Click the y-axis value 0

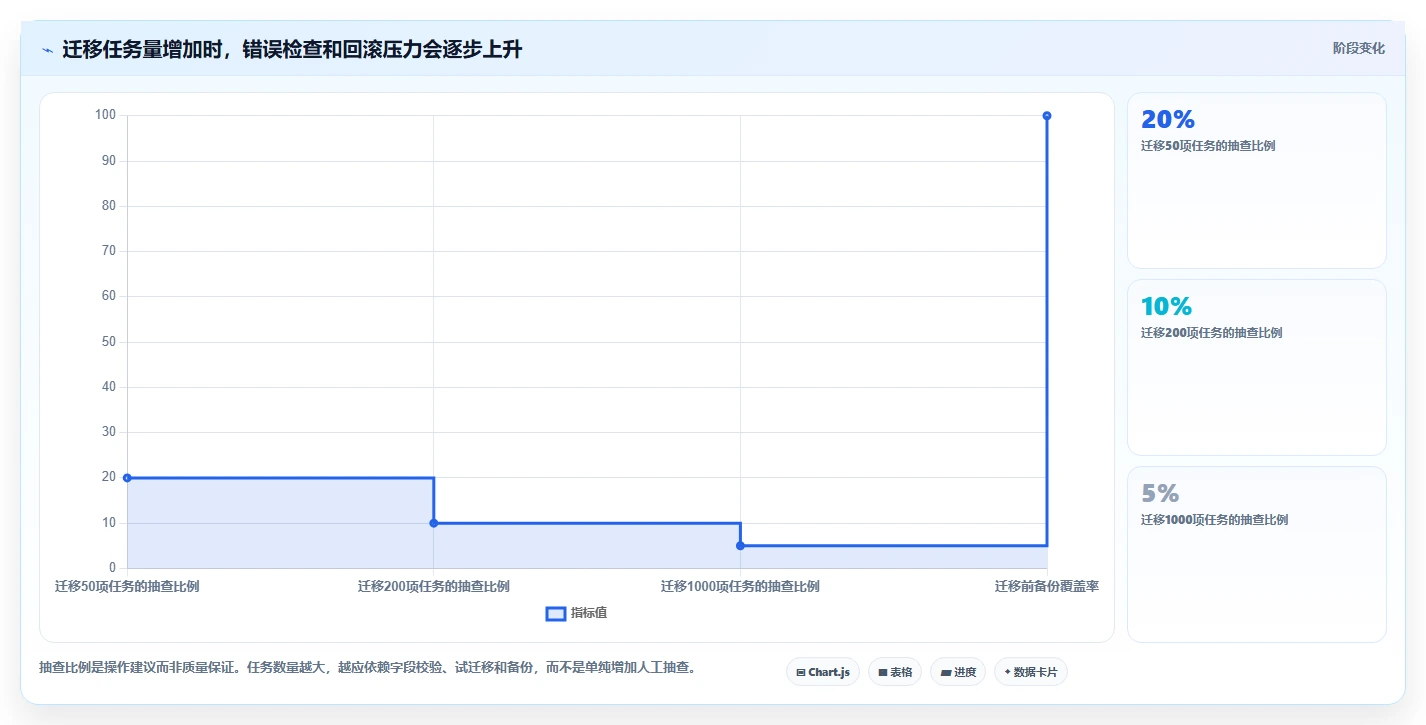112,568
